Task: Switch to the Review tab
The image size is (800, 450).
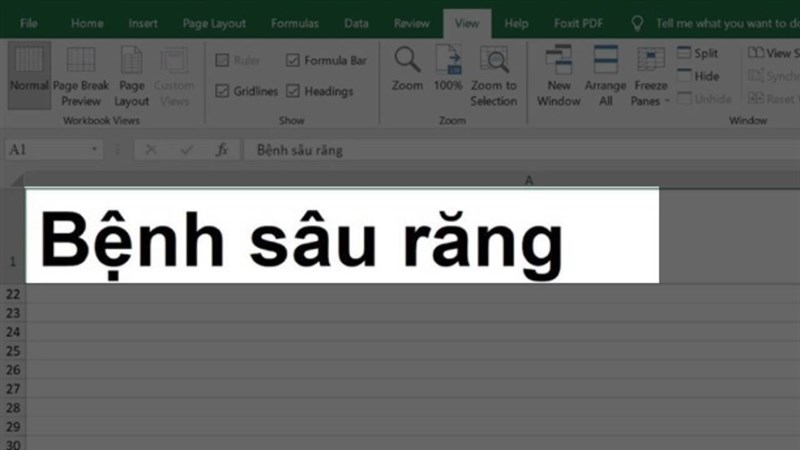Action: pos(412,23)
